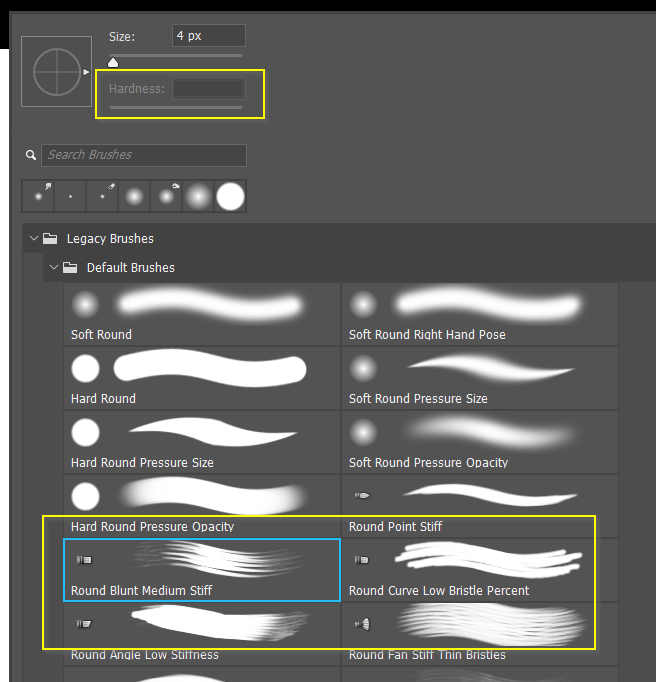Select the Legacy Brushes group label
Image resolution: width=656 pixels, height=682 pixels.
pos(110,239)
